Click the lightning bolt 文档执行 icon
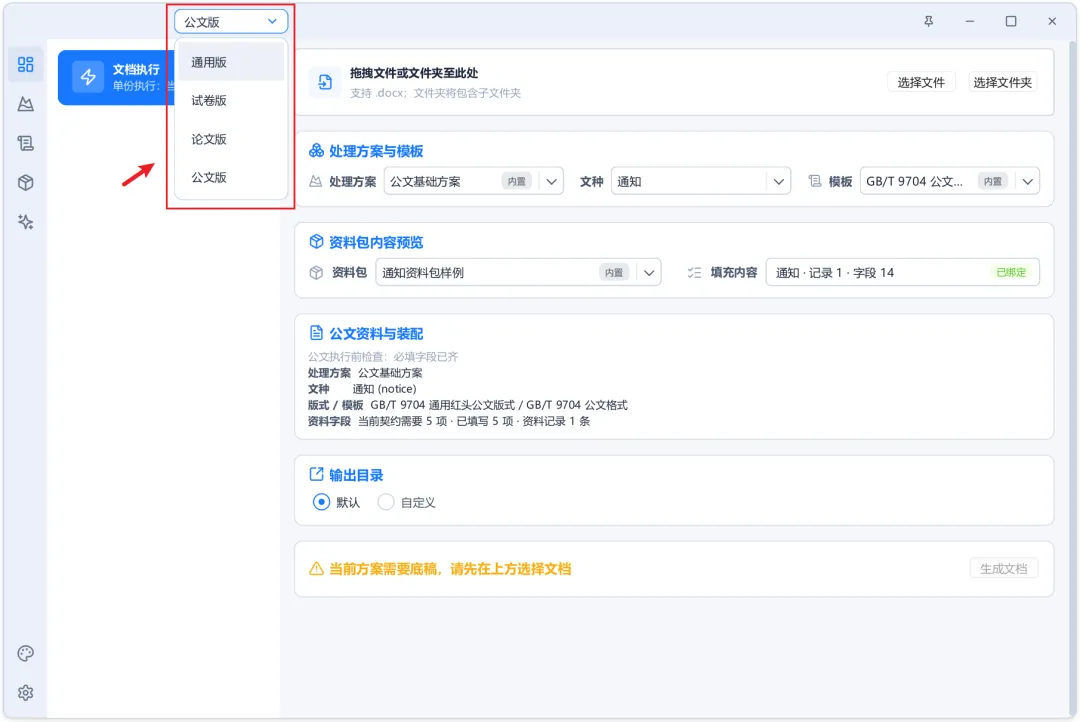This screenshot has width=1080, height=722. pos(88,77)
